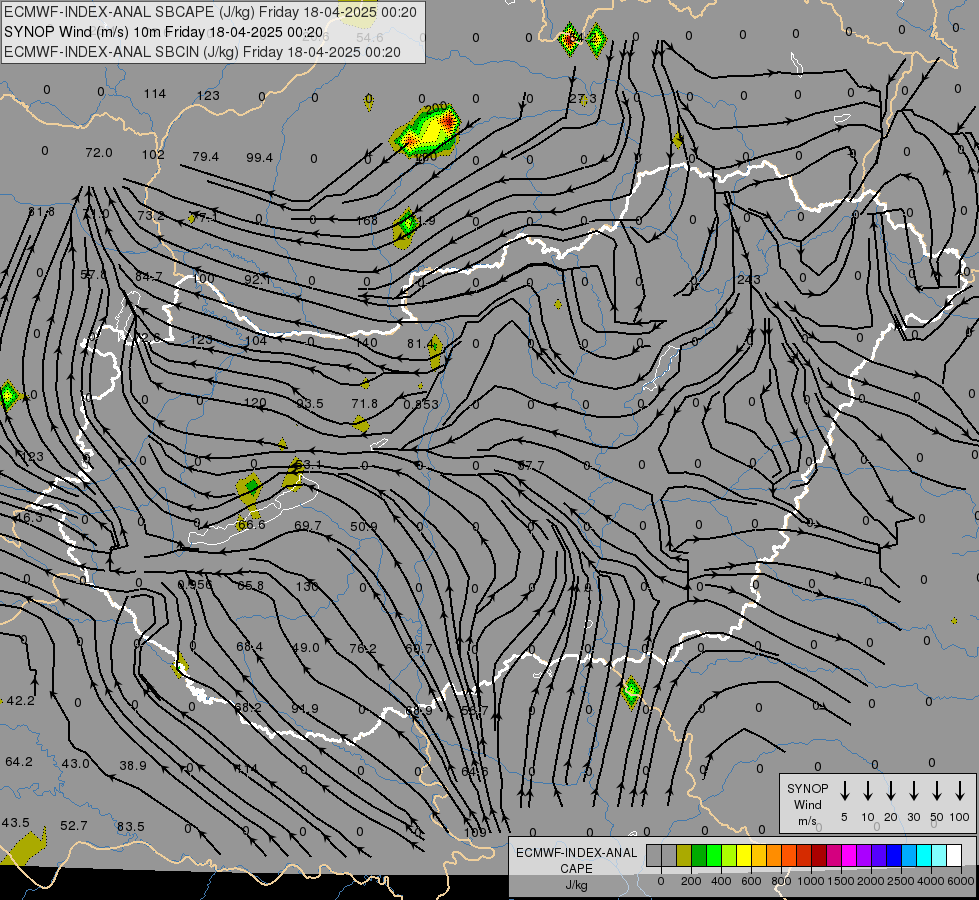
Task: Click the J/kg unit label in legend
Action: (576, 885)
